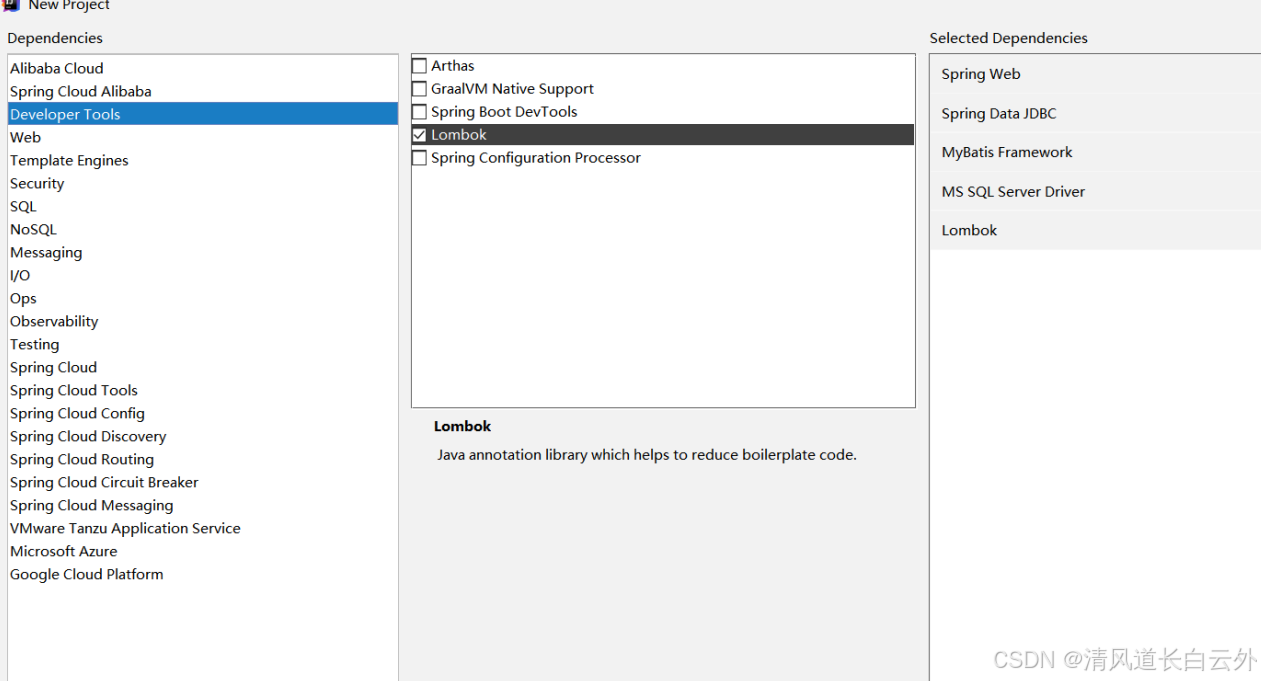The height and width of the screenshot is (681, 1261).
Task: Select Microsoft Azure category
Action: [x=202, y=551]
